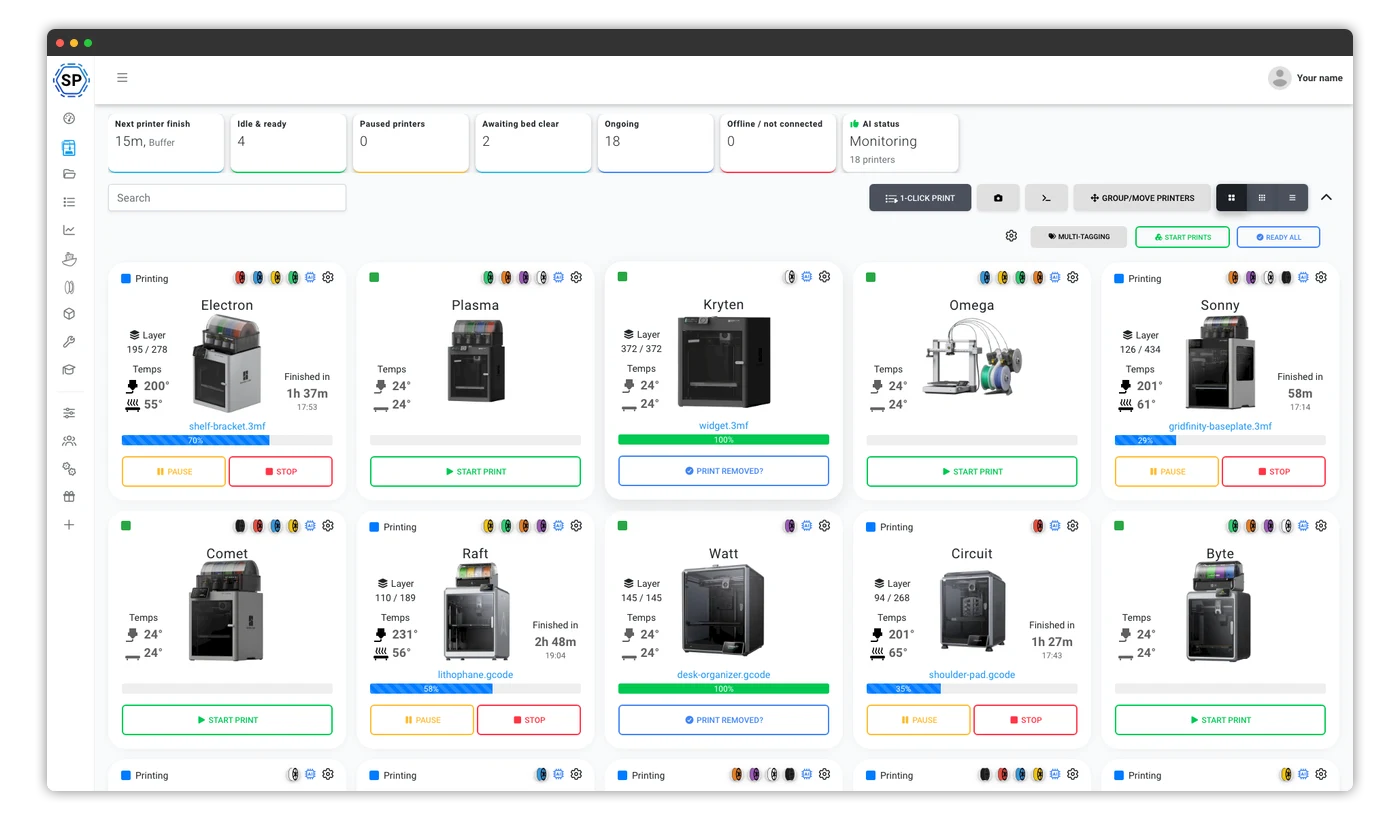This screenshot has width=1400, height=819.
Task: Click the camera snapshot toolbar button
Action: click(998, 198)
